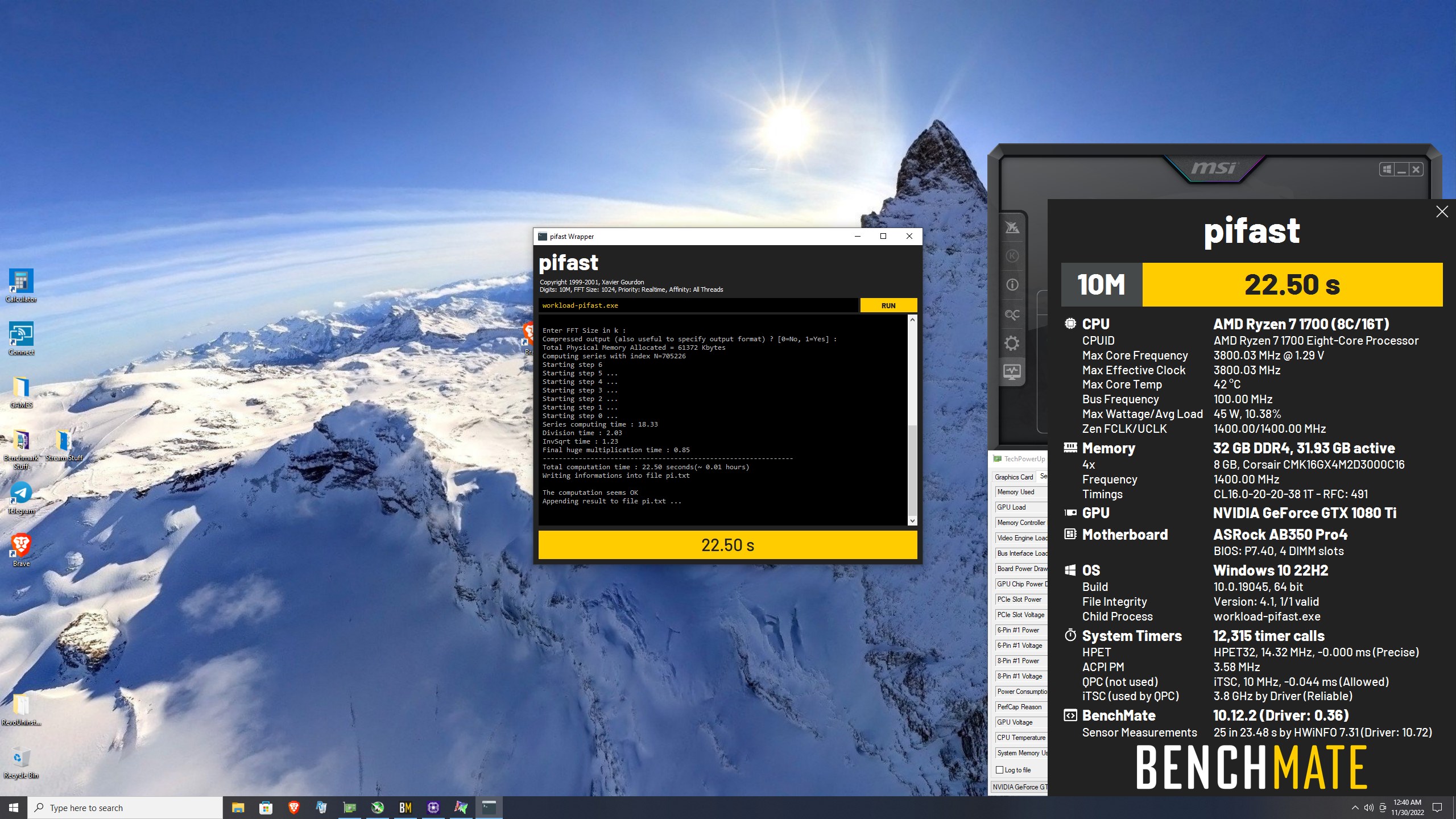The width and height of the screenshot is (1456, 819).
Task: Open File Explorer from the taskbar
Action: (238, 808)
